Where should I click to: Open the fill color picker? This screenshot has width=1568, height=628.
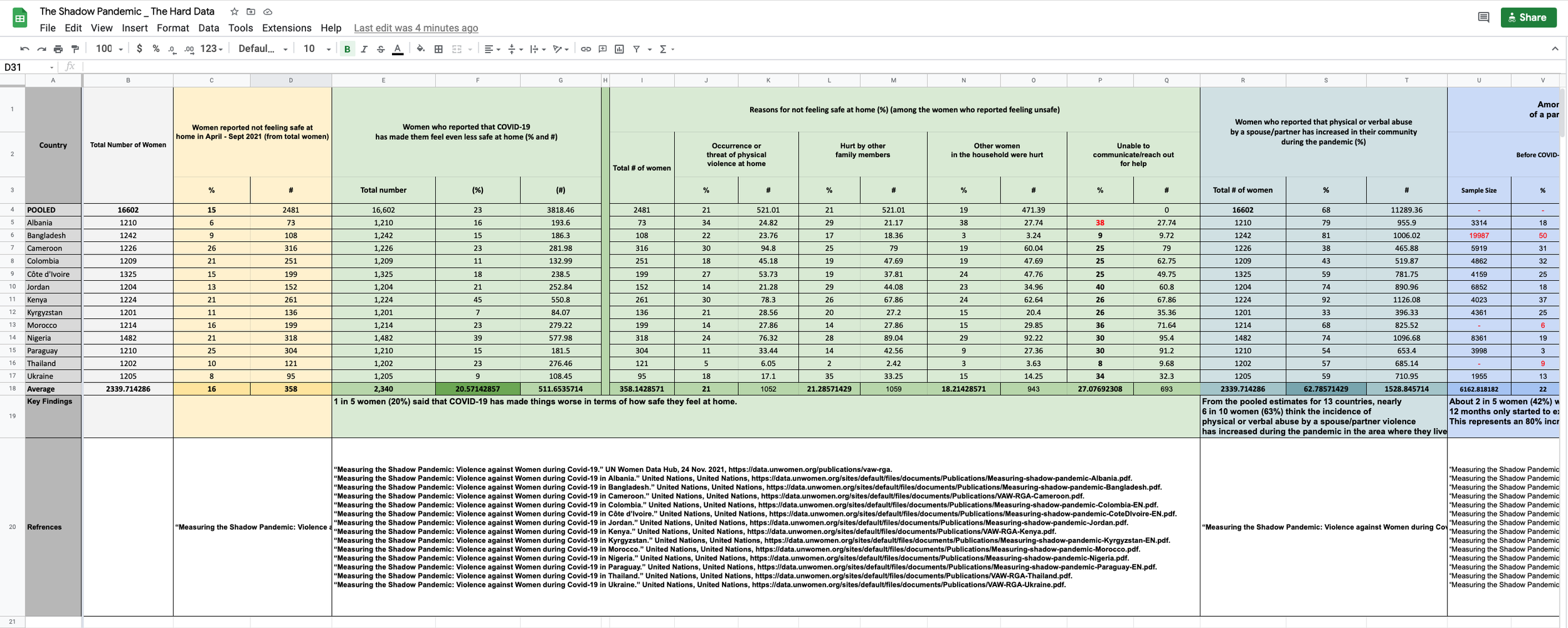point(421,49)
